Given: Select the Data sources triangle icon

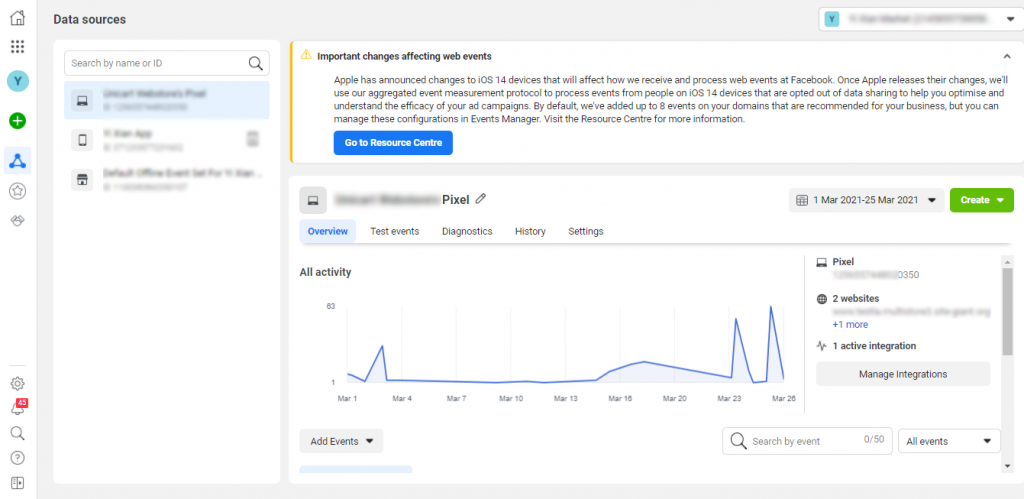Looking at the screenshot, I should point(18,160).
